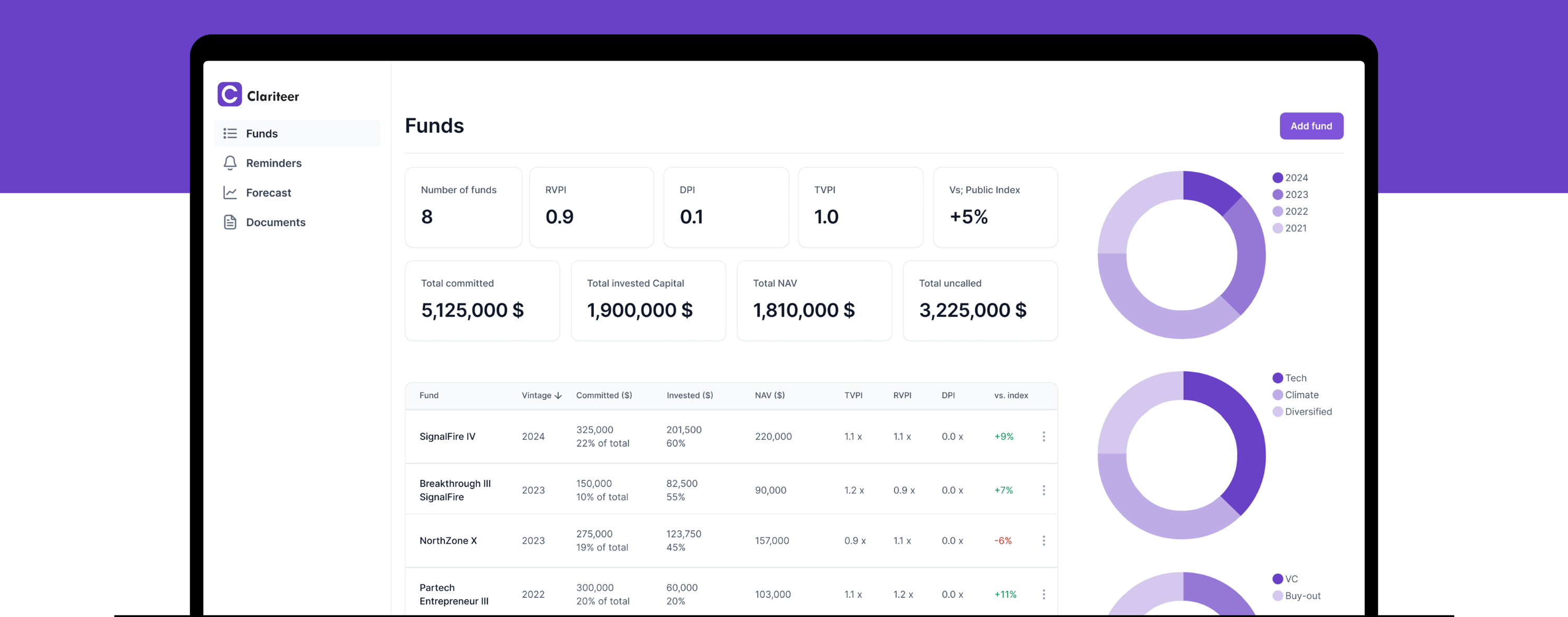Click the Funds page heading
The image size is (1568, 617).
[435, 125]
